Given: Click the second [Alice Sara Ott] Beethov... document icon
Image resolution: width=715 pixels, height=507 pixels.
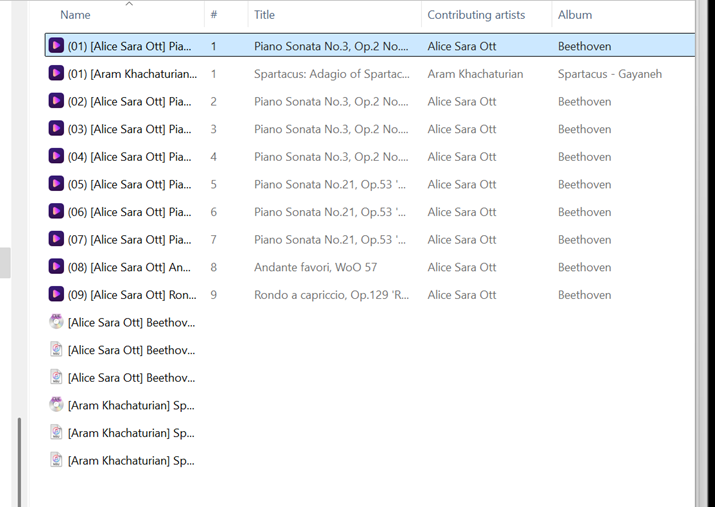Looking at the screenshot, I should (x=56, y=350).
